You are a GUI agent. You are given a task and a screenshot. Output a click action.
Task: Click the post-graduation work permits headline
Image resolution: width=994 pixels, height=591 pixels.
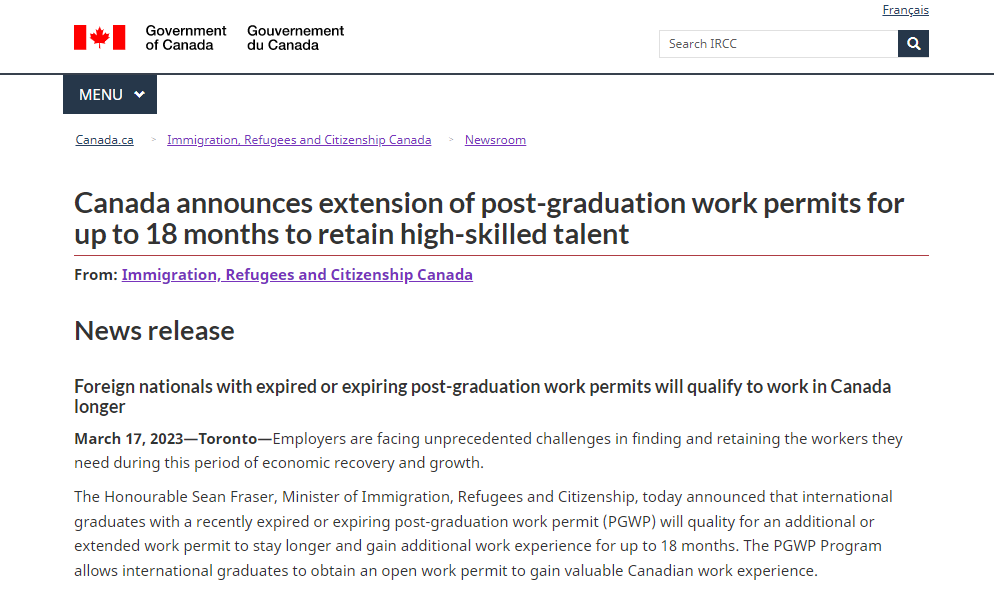point(489,218)
